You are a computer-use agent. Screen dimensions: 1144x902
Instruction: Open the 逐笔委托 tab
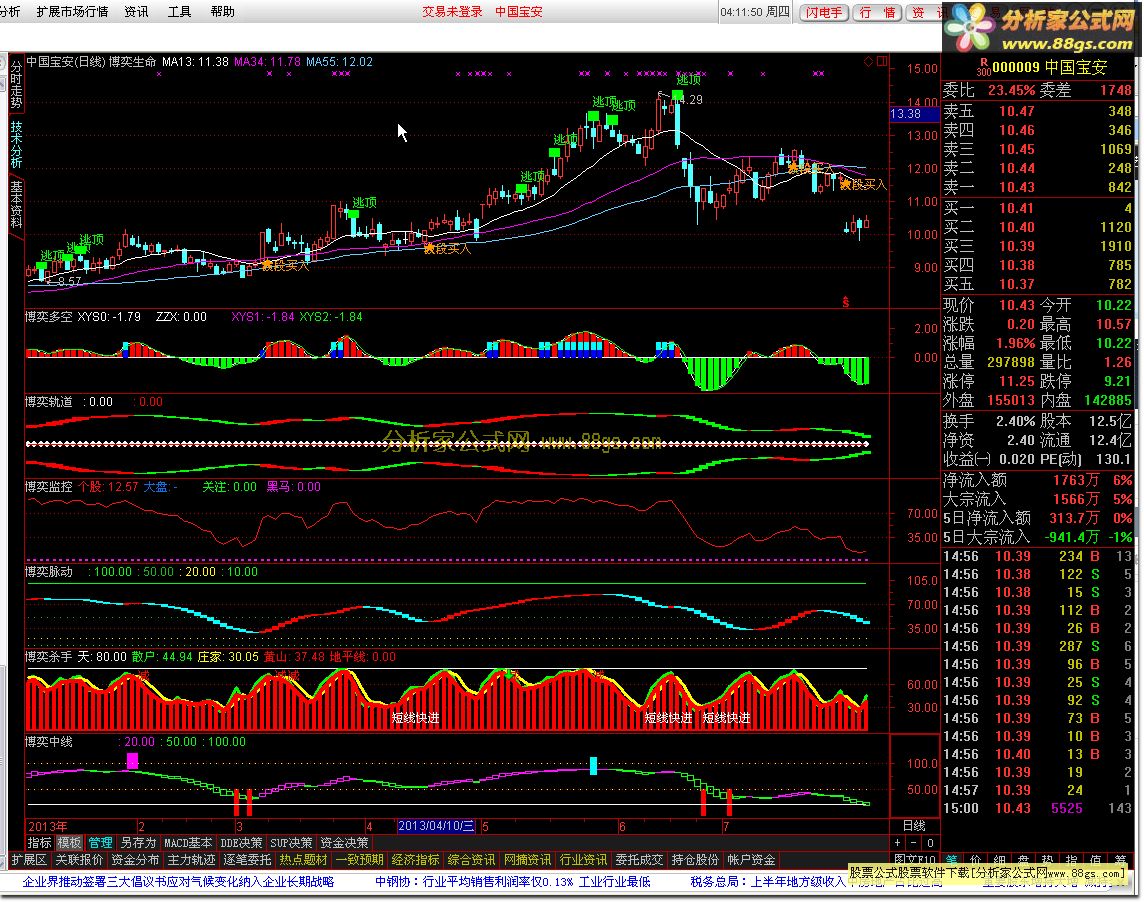tap(247, 860)
